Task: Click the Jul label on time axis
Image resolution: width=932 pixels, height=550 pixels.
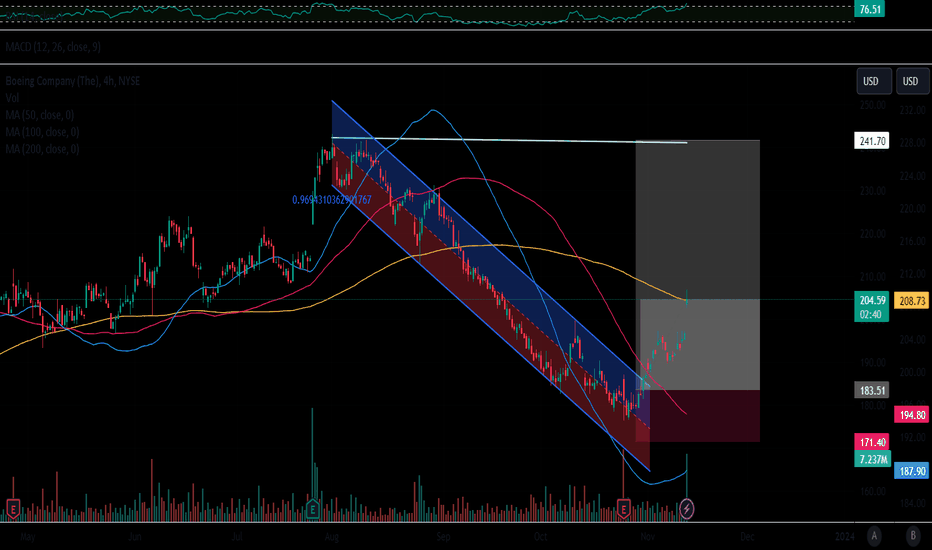Action: point(237,537)
